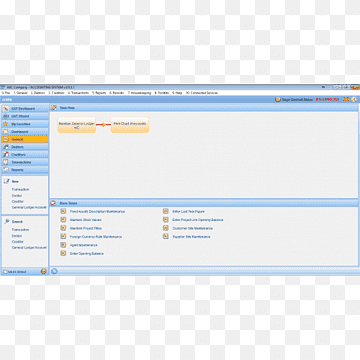Screen dimensions: 360x360
Task: Search Debtor under the Search section
Action: pyautogui.click(x=17, y=236)
